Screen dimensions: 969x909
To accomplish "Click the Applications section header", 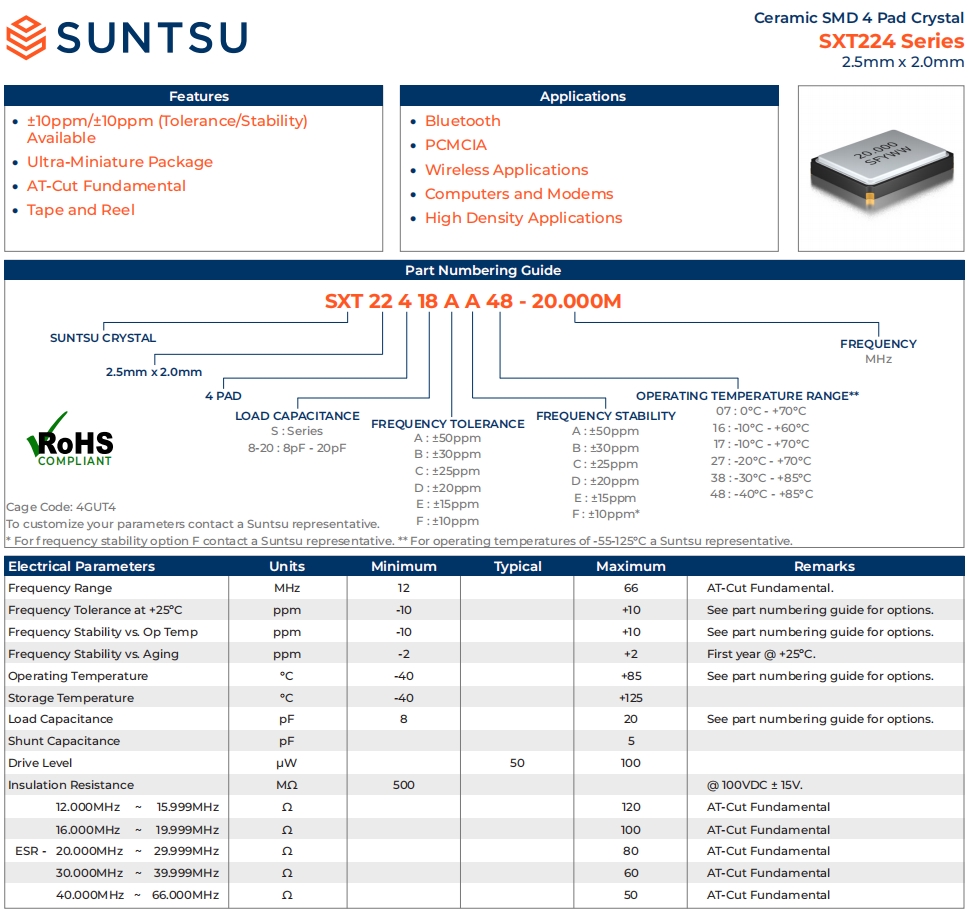I will (x=589, y=96).
